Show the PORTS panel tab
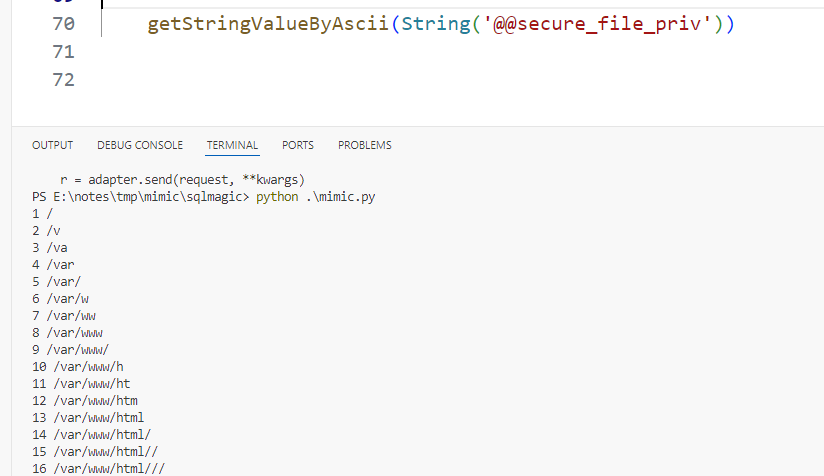Viewport: 824px width, 476px height. click(x=298, y=145)
